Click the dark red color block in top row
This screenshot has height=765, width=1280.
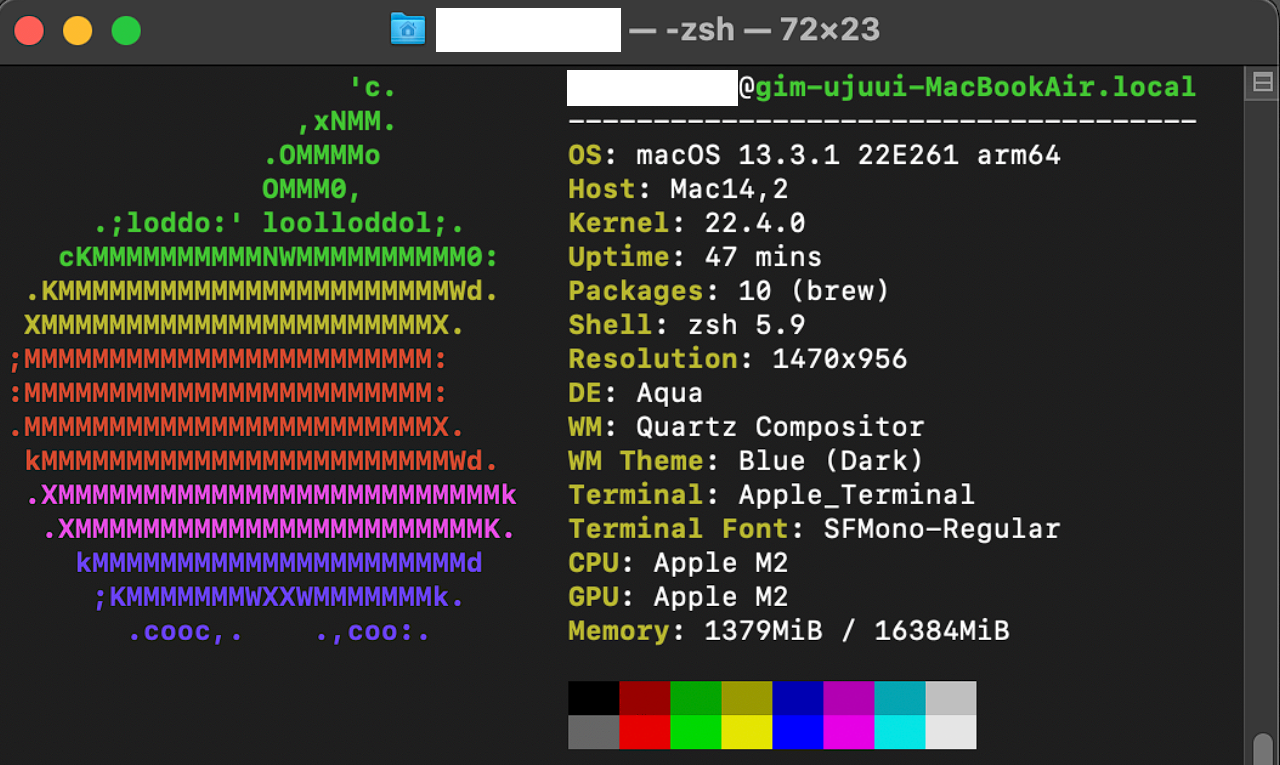pos(644,698)
